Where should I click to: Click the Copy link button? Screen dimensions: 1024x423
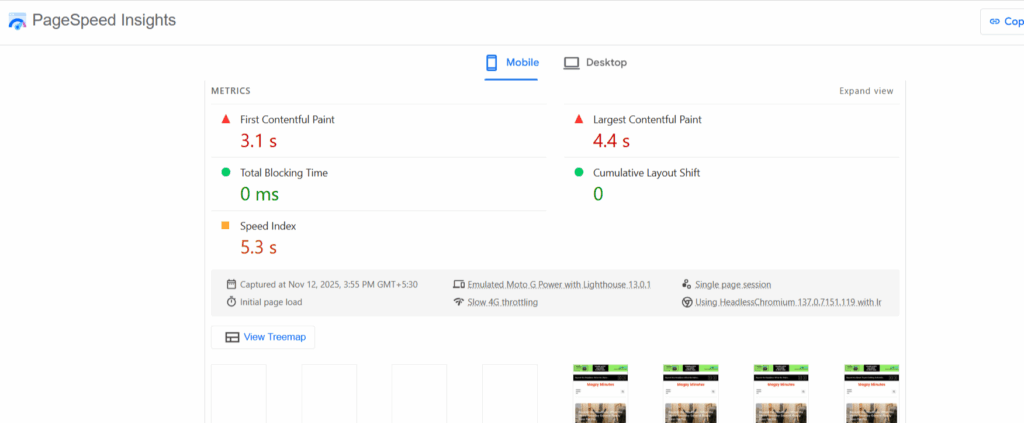1002,21
